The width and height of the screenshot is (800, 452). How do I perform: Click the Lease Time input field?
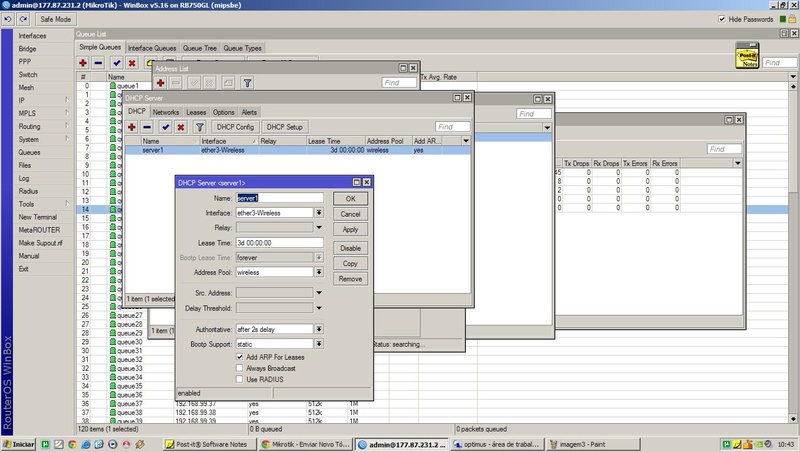(279, 242)
